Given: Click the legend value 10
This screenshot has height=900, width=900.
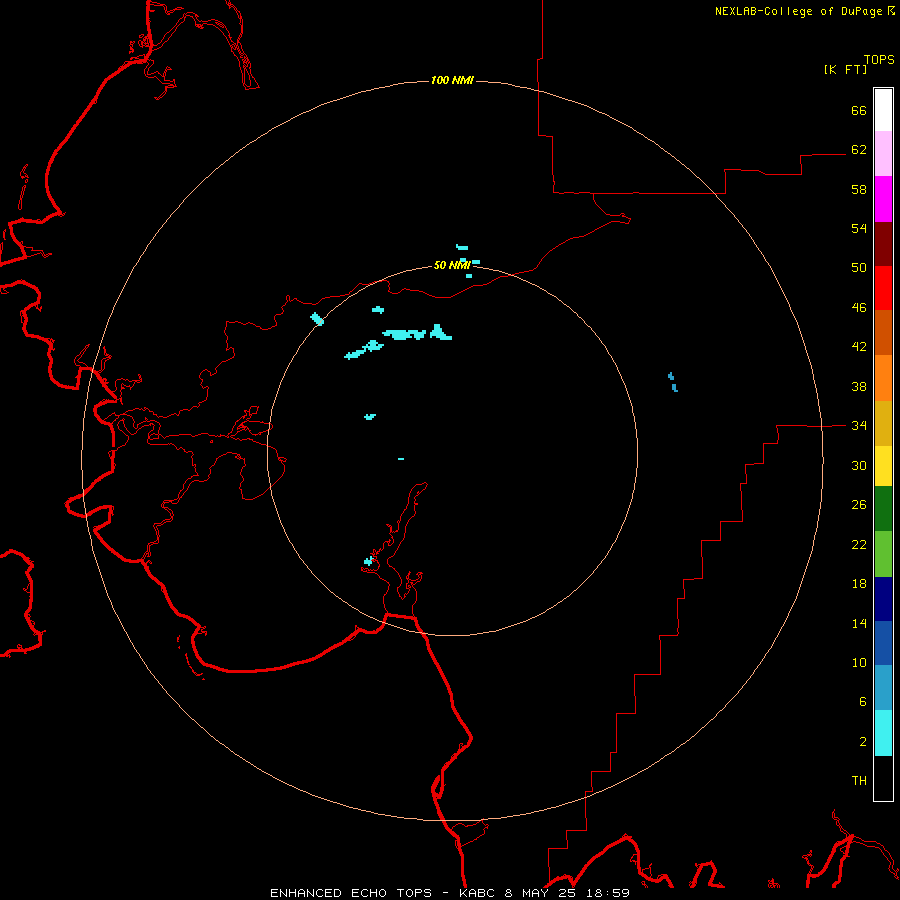Looking at the screenshot, I should (859, 662).
